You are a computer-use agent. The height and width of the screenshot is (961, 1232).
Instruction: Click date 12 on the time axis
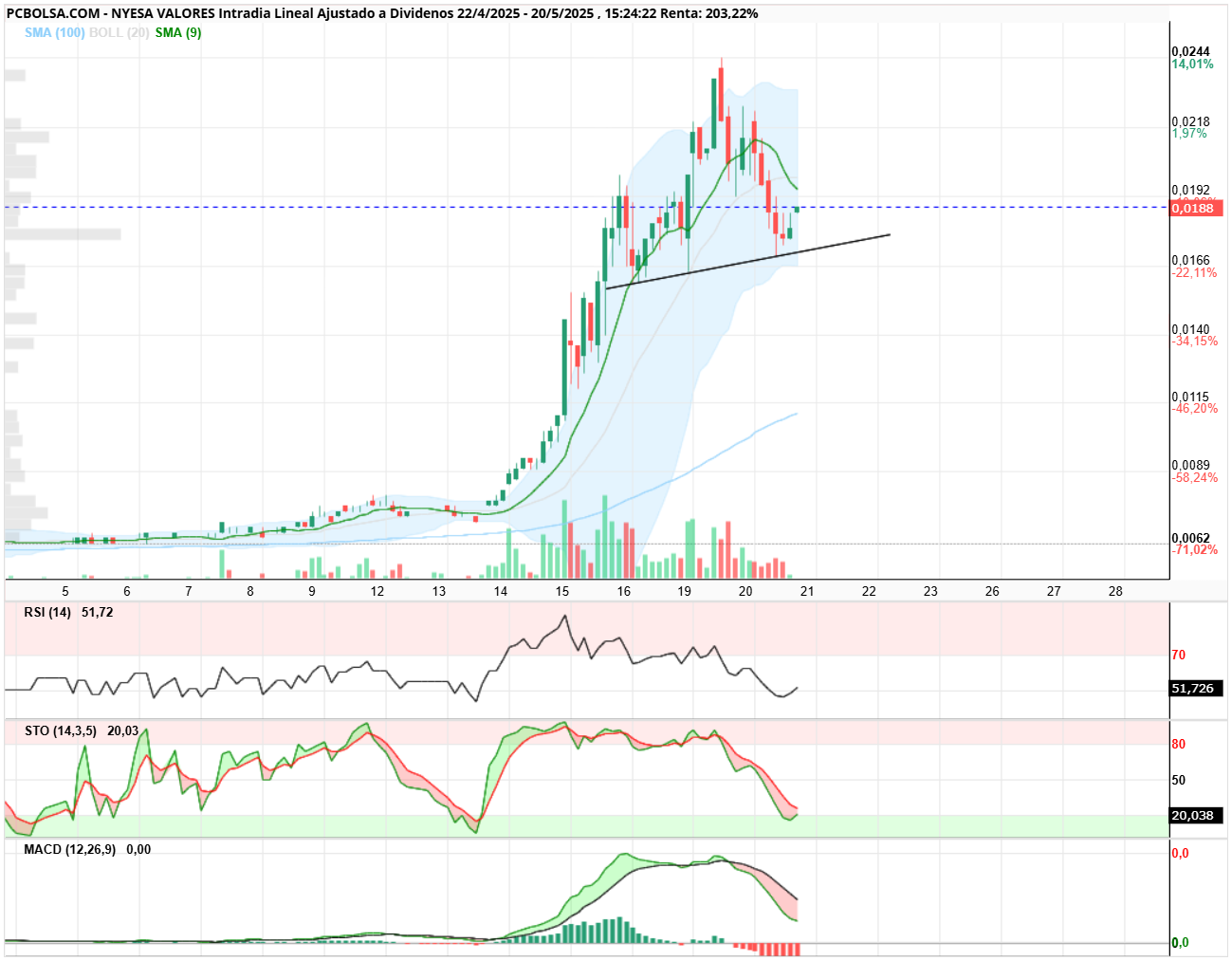(377, 591)
